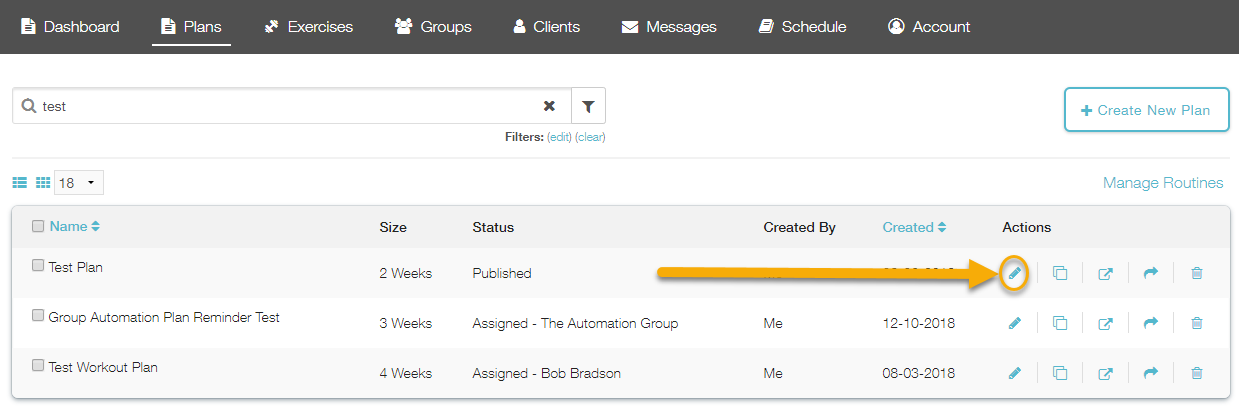Screen dimensions: 1239x412
Task: Clear the search text with X icon
Action: tap(549, 106)
